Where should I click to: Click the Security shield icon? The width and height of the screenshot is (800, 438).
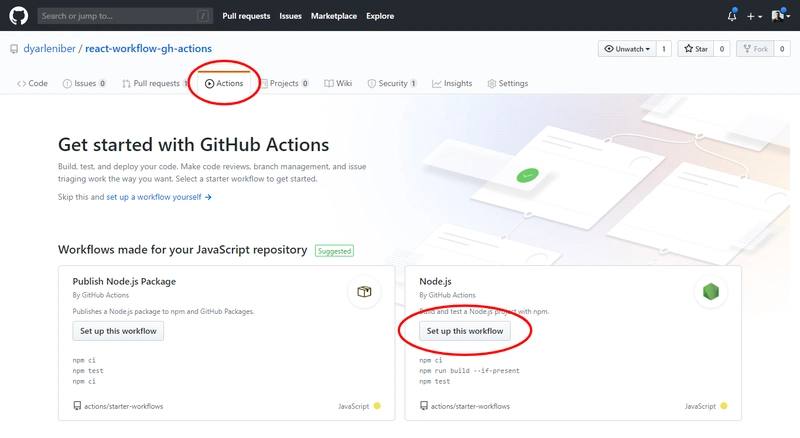pos(372,84)
